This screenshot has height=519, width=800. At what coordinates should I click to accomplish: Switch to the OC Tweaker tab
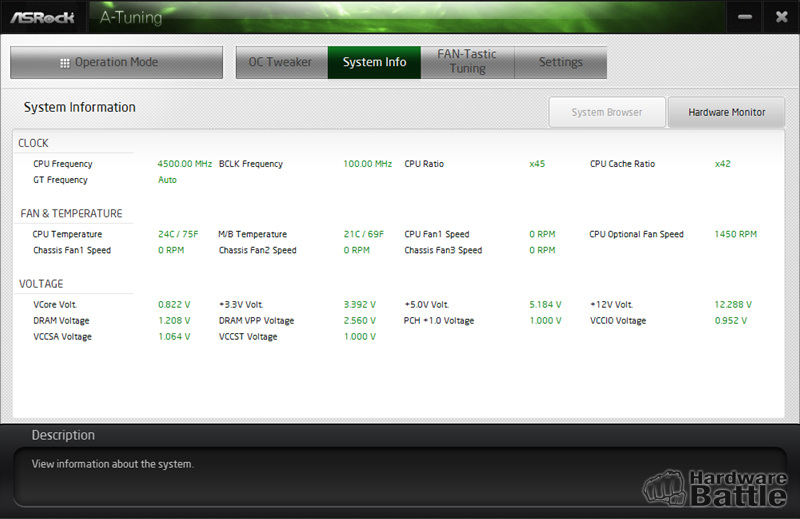pyautogui.click(x=282, y=62)
